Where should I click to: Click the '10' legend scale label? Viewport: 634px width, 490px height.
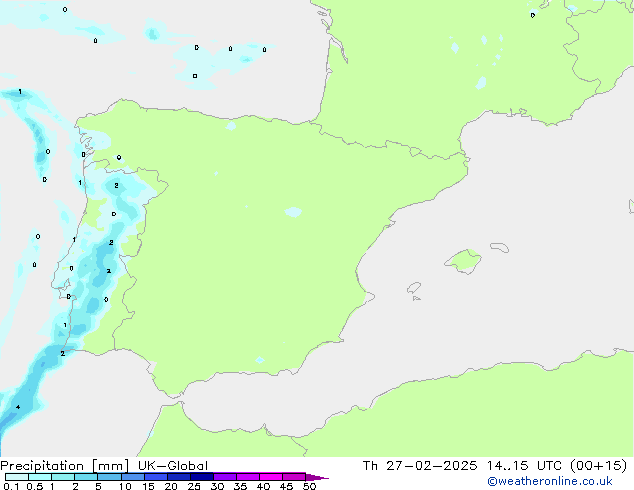(125, 486)
